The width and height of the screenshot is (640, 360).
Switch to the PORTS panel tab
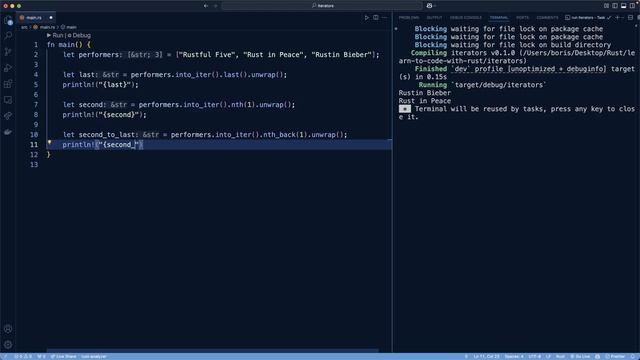pyautogui.click(x=522, y=18)
